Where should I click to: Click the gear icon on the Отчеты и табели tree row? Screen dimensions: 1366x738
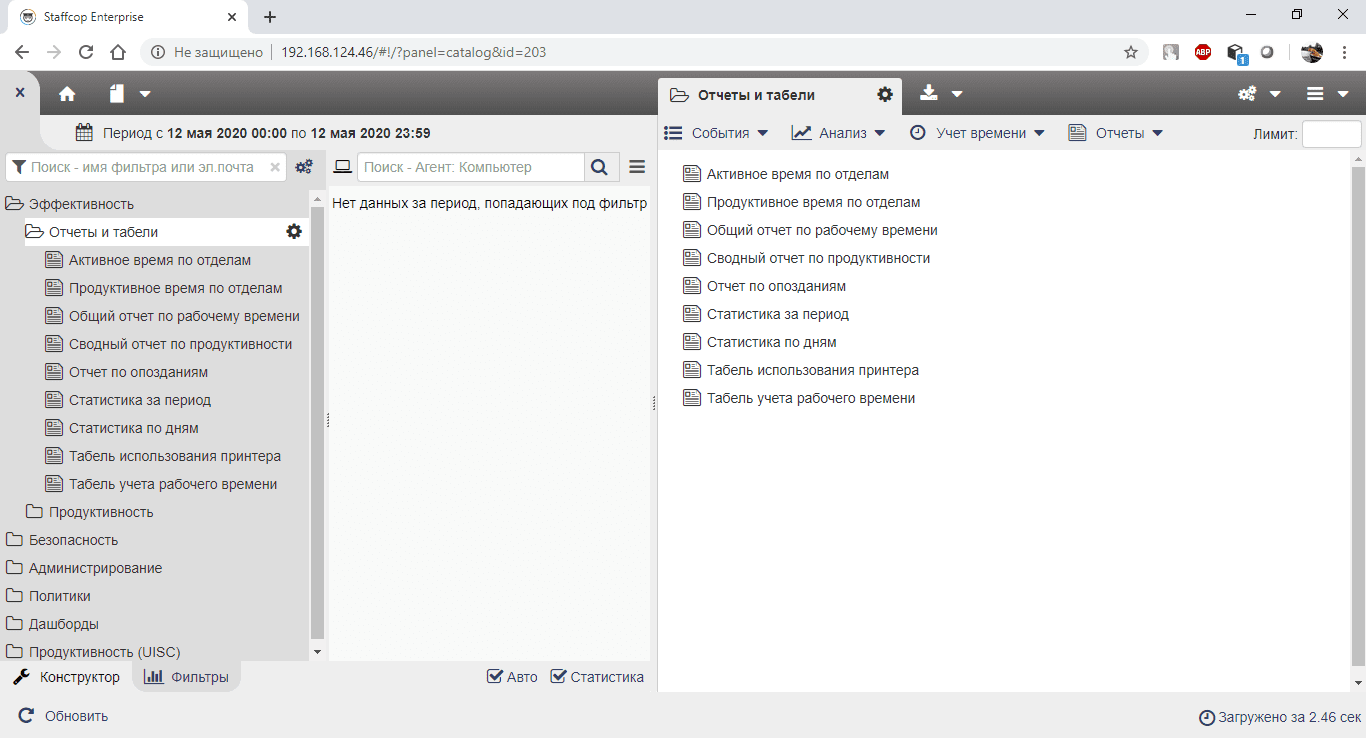pyautogui.click(x=294, y=231)
